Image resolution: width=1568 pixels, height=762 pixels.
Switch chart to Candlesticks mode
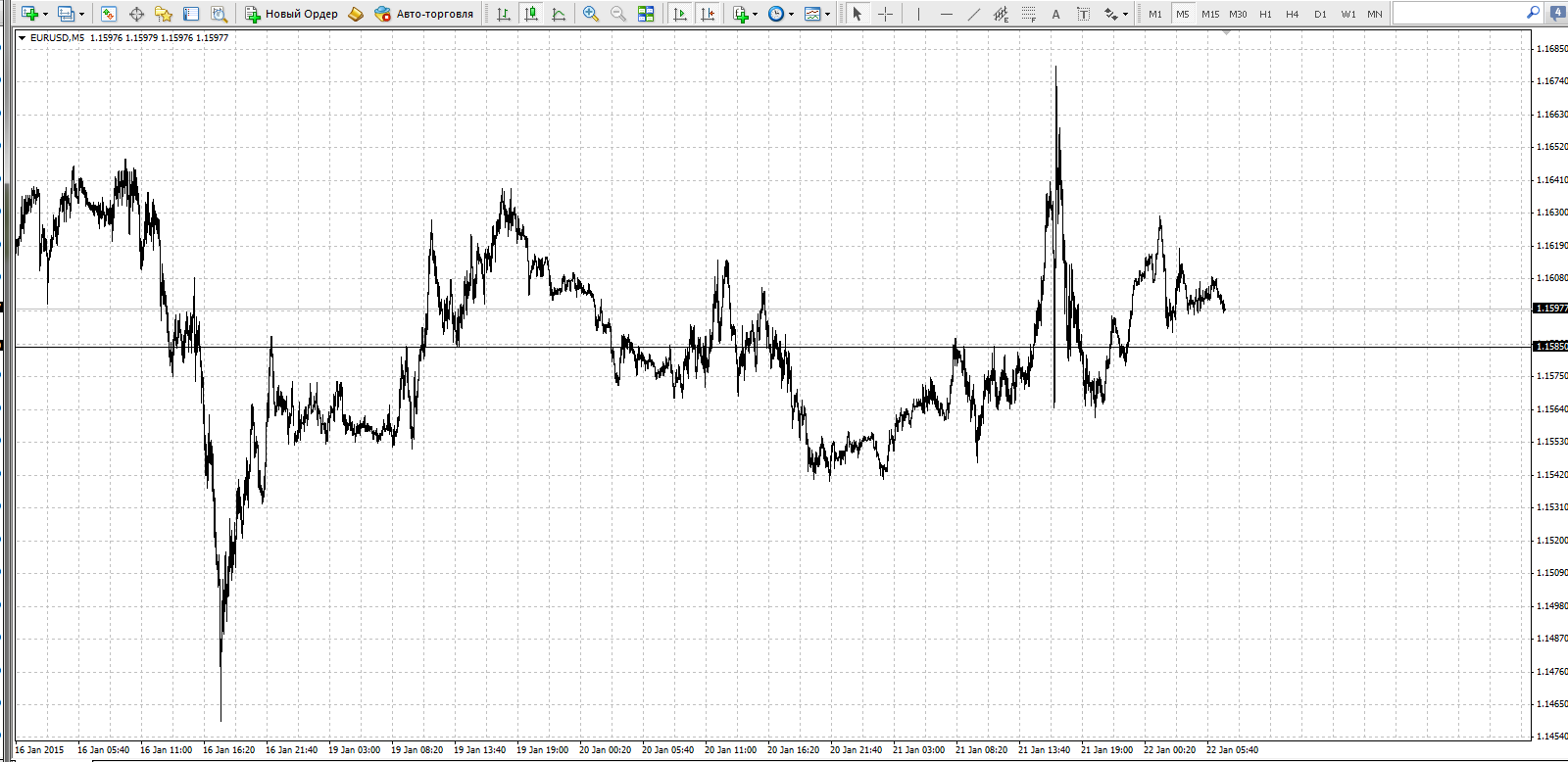530,14
